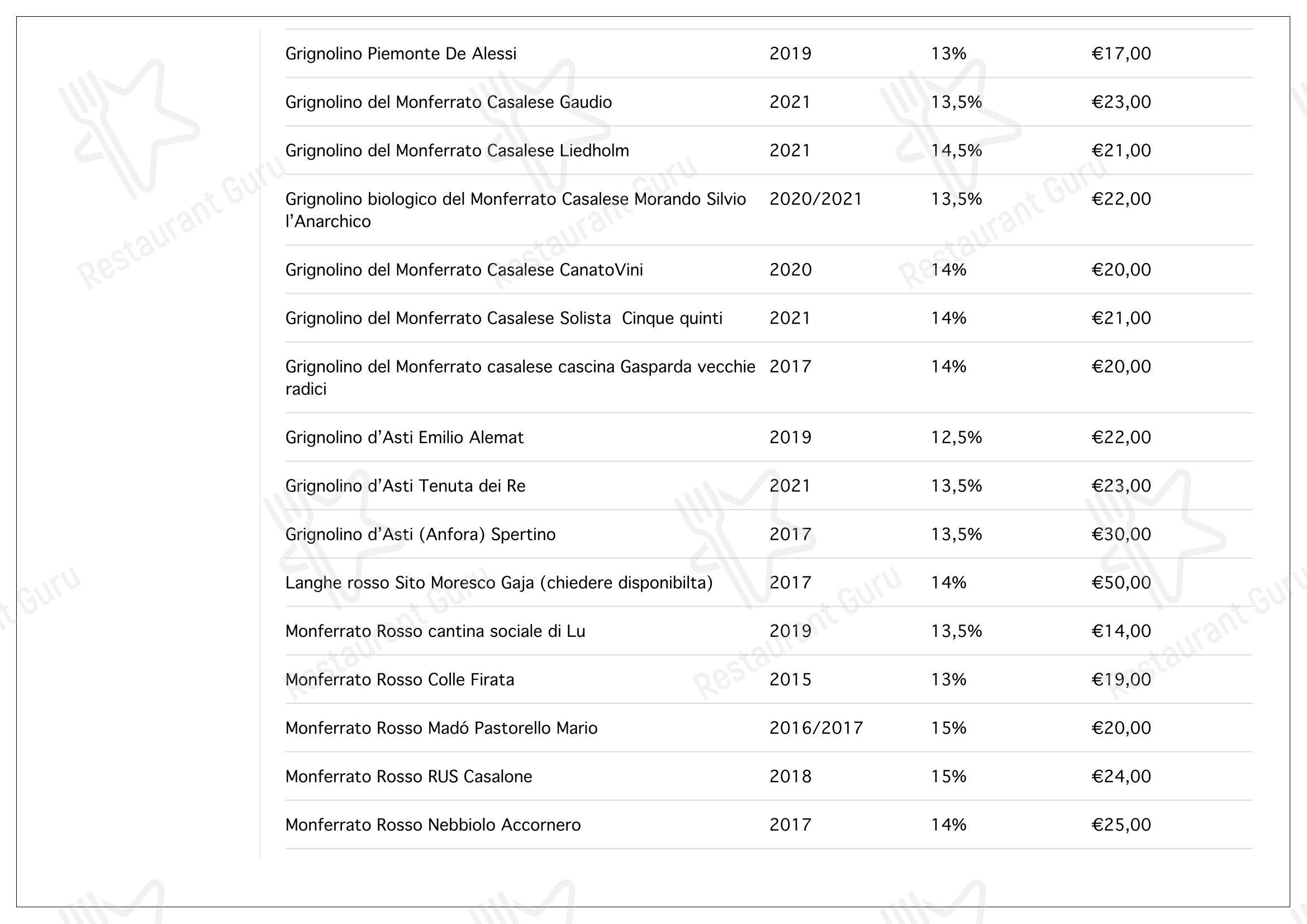Screen dimensions: 1307x924
Task: Select Monferrato Rosso Nebbiolo Accornero
Action: [433, 825]
